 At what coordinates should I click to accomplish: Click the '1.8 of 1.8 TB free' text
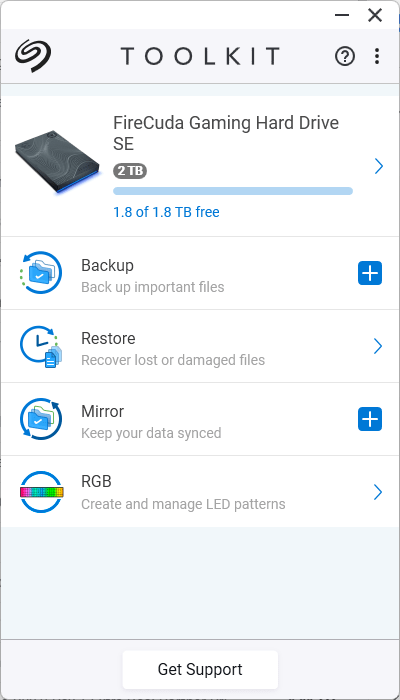click(166, 212)
